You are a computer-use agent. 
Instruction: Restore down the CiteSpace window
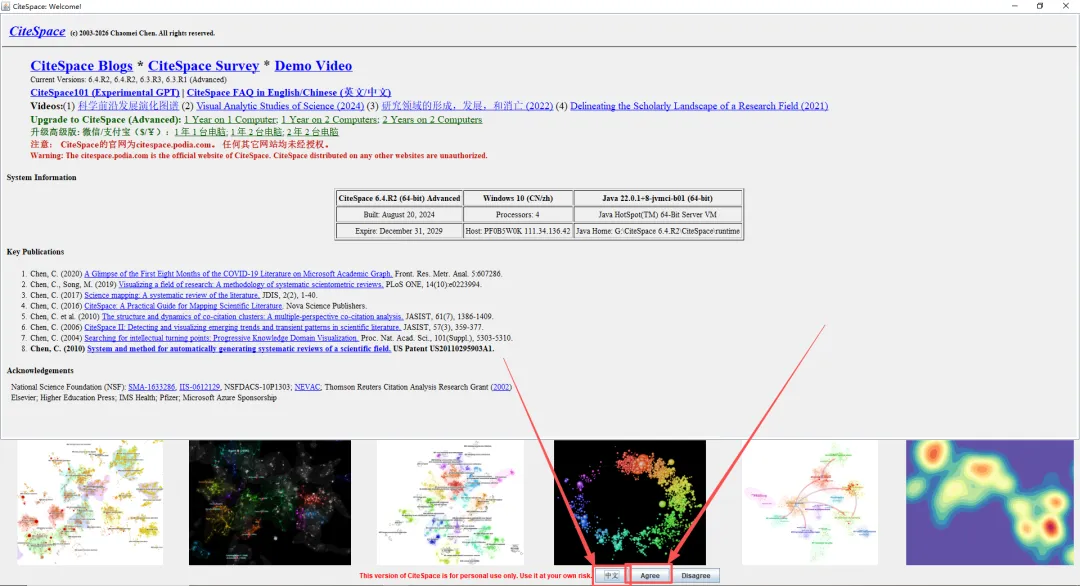[x=1040, y=6]
